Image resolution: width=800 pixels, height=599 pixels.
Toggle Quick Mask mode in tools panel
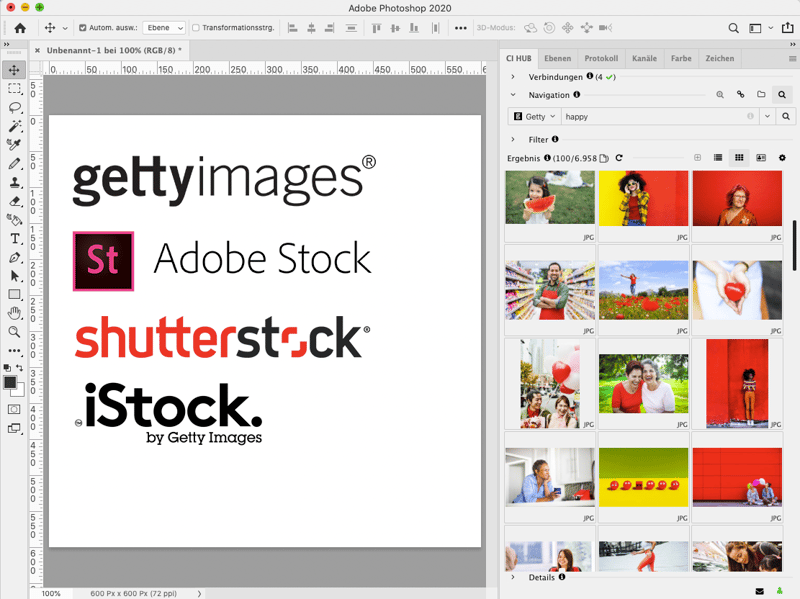click(14, 409)
